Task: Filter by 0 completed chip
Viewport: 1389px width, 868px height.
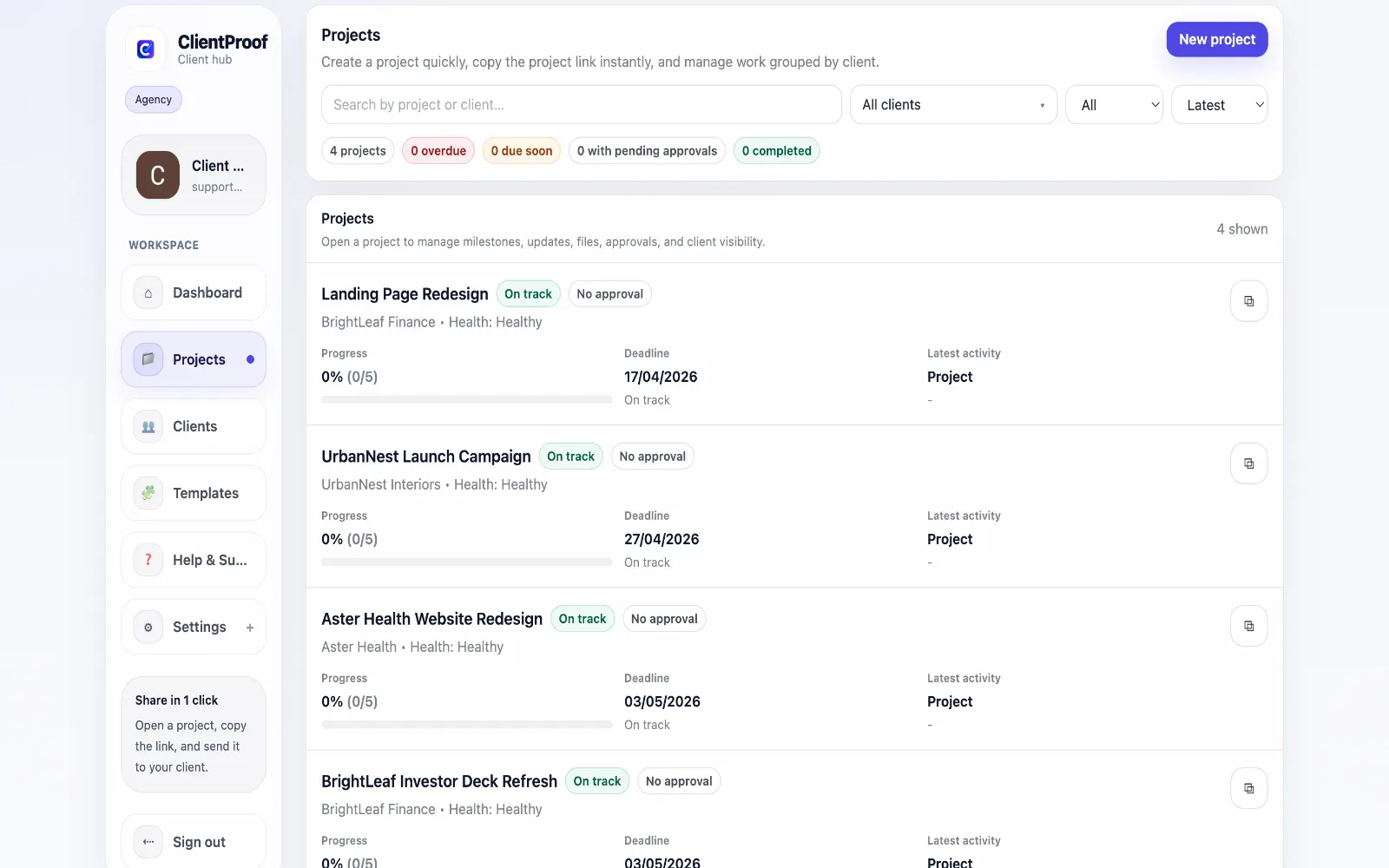Action: [777, 151]
